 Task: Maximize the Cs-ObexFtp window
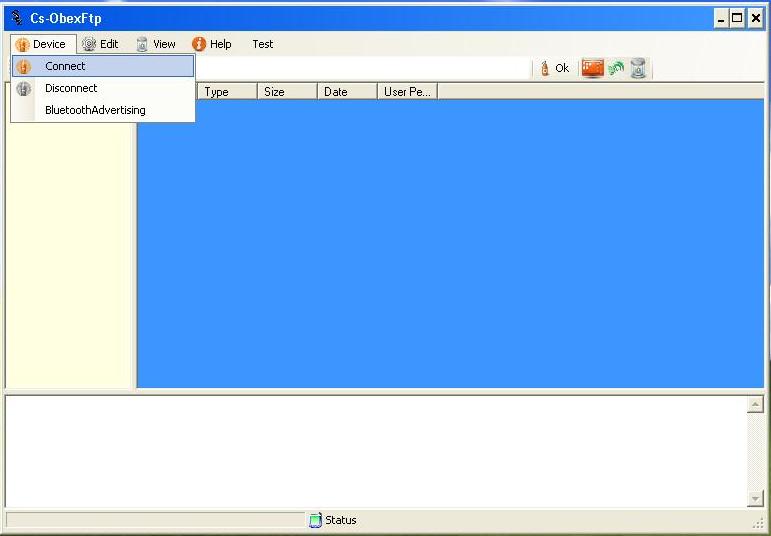coord(737,19)
